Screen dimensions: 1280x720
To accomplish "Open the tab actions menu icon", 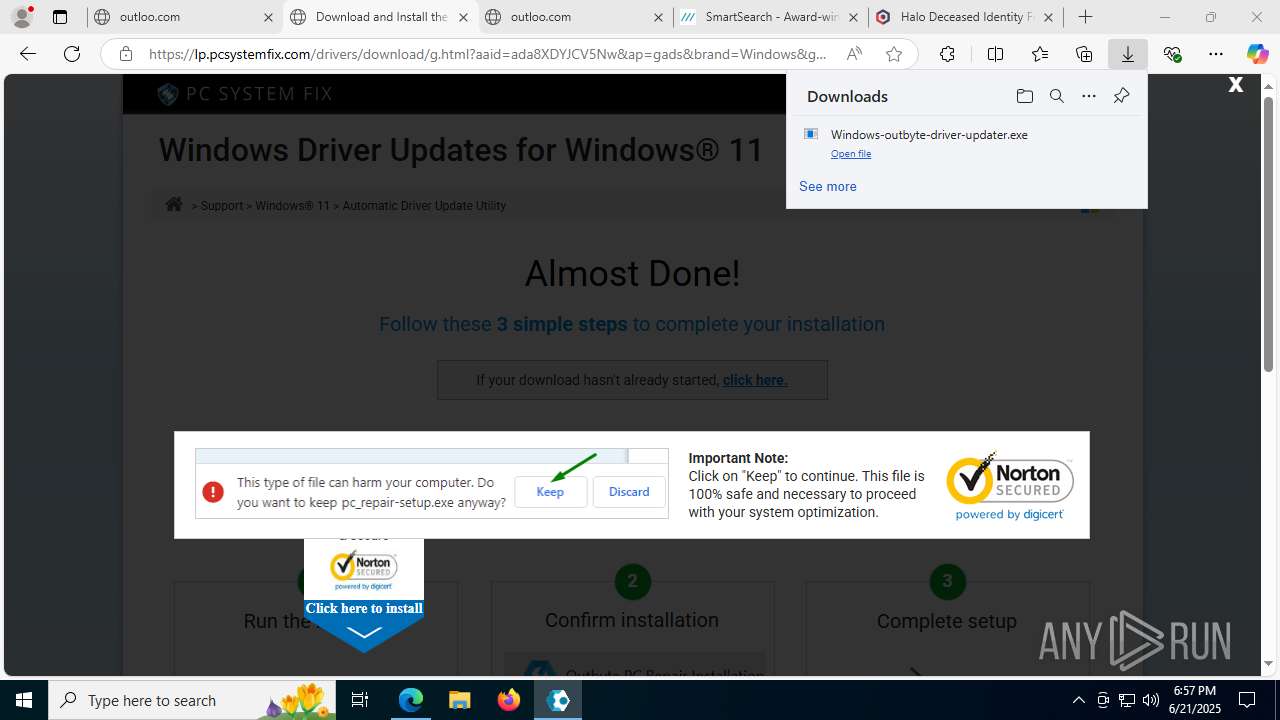I will [x=60, y=17].
